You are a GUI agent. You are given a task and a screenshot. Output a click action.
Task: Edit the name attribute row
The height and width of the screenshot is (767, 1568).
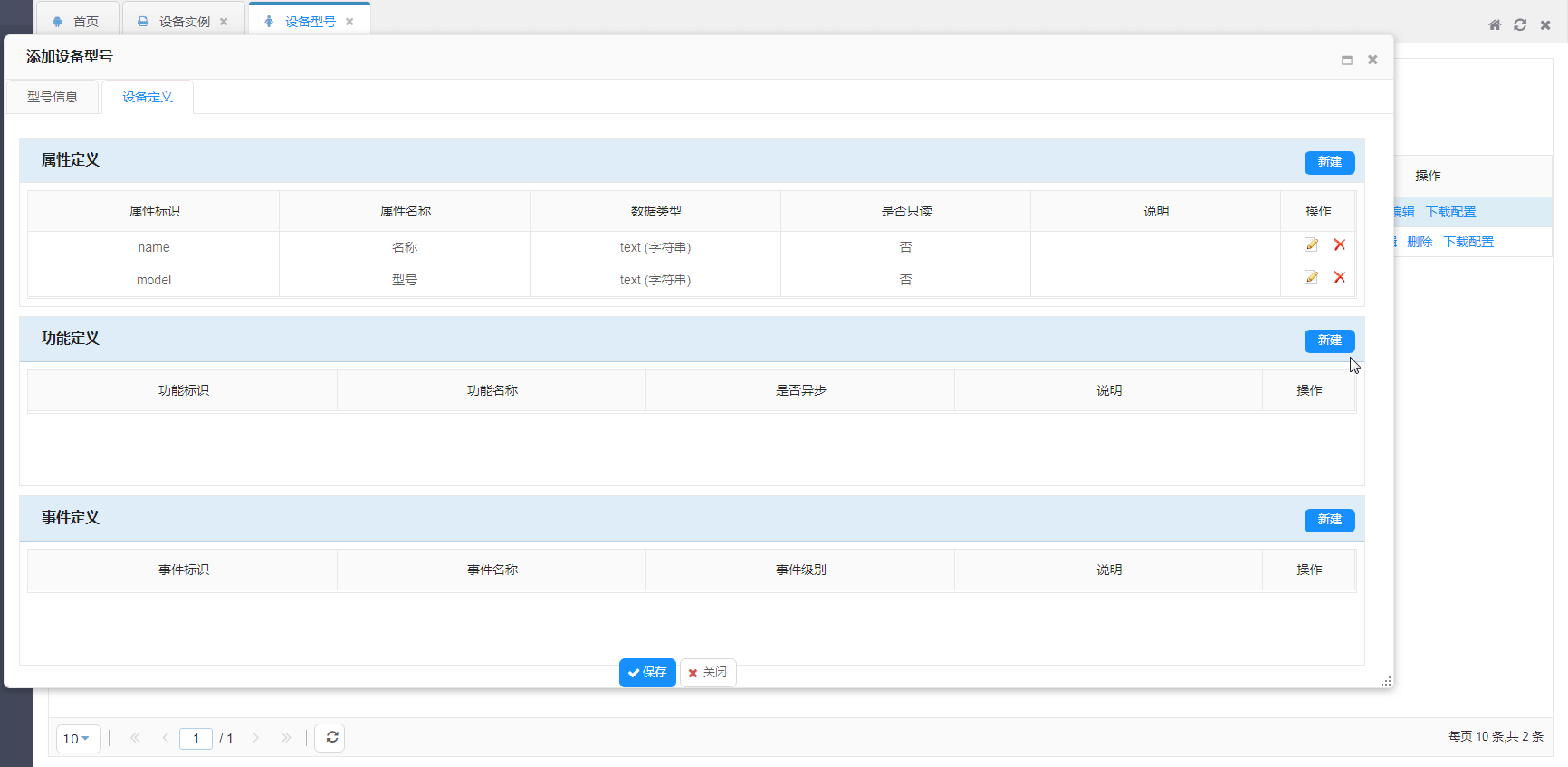point(1311,245)
